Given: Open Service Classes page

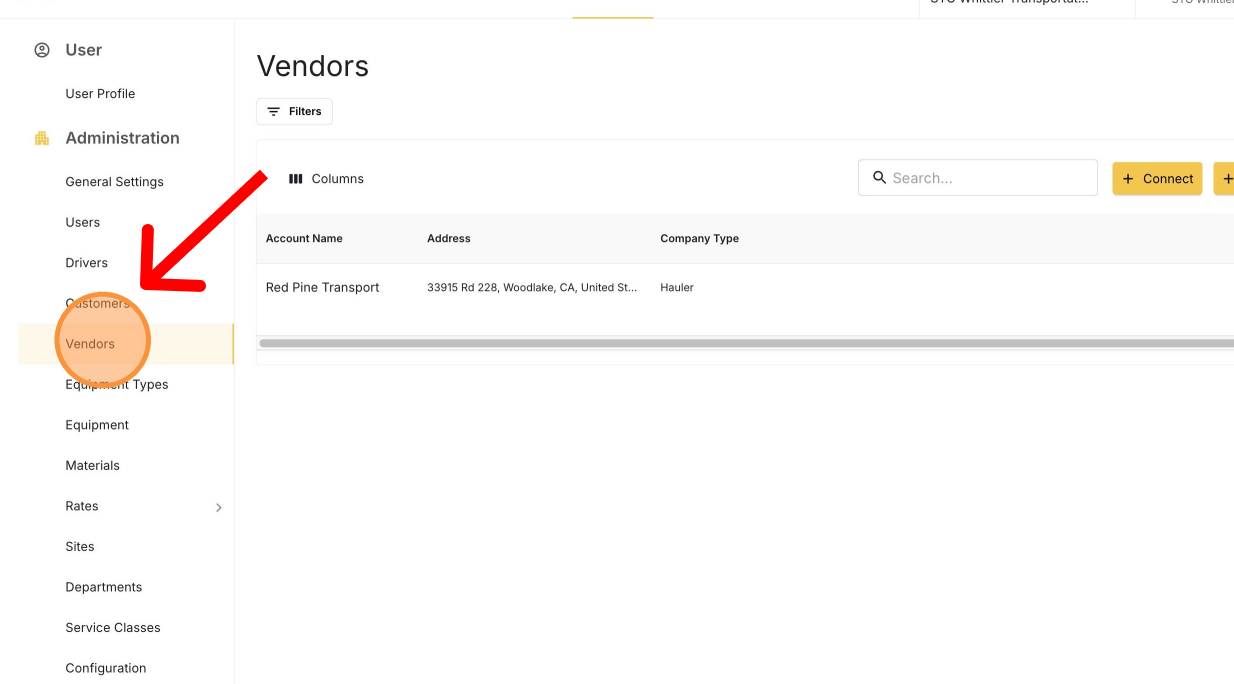Looking at the screenshot, I should pos(113,628).
